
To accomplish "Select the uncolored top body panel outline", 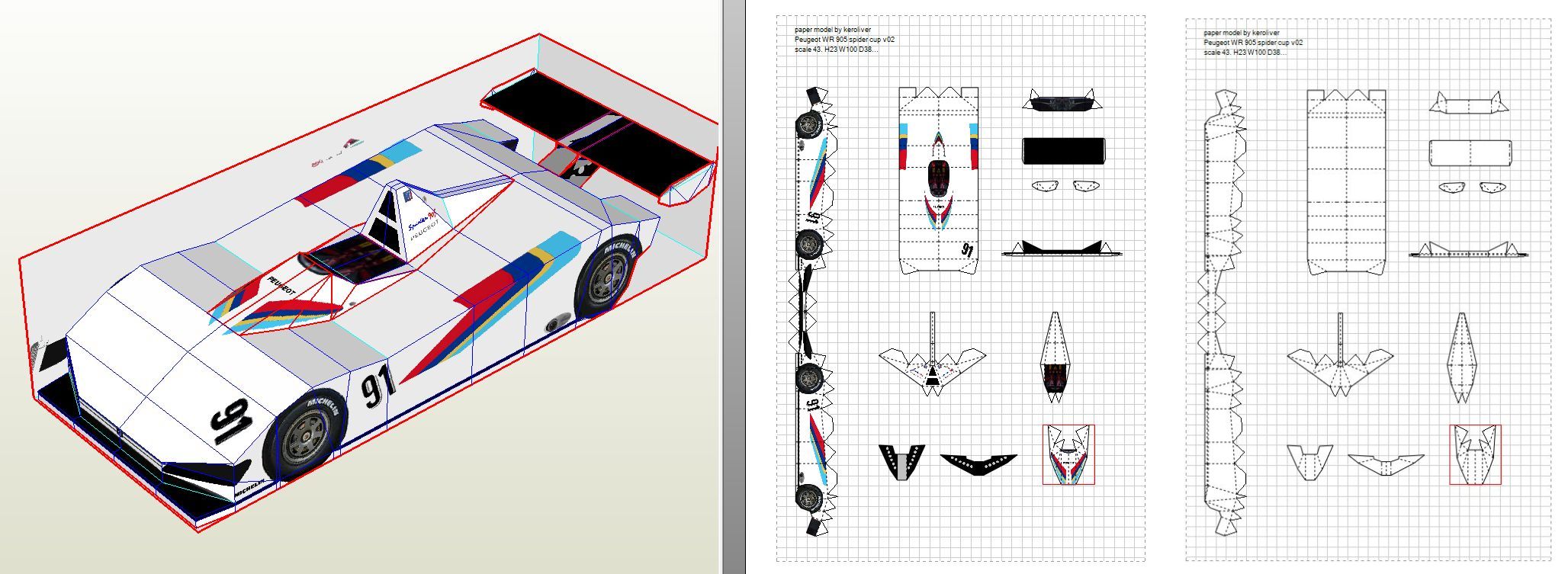I will click(1346, 181).
